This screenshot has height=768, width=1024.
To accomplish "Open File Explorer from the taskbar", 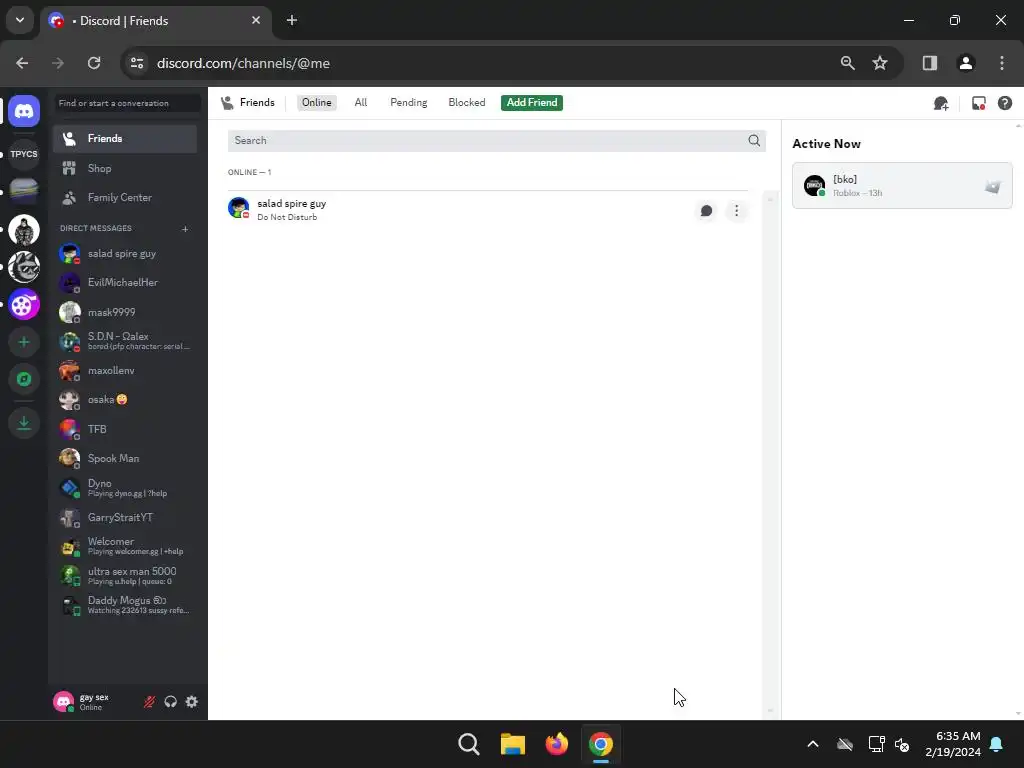I will 513,744.
